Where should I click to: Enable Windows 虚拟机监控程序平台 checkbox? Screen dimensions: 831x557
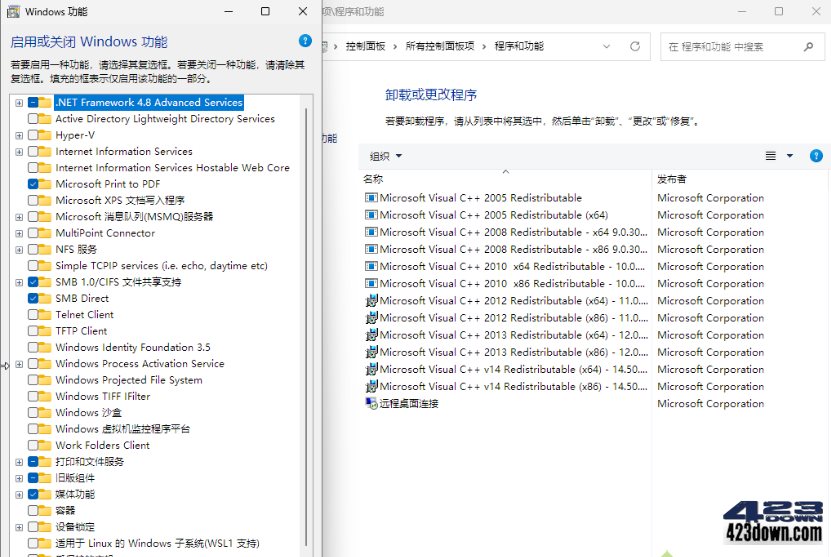(33, 429)
